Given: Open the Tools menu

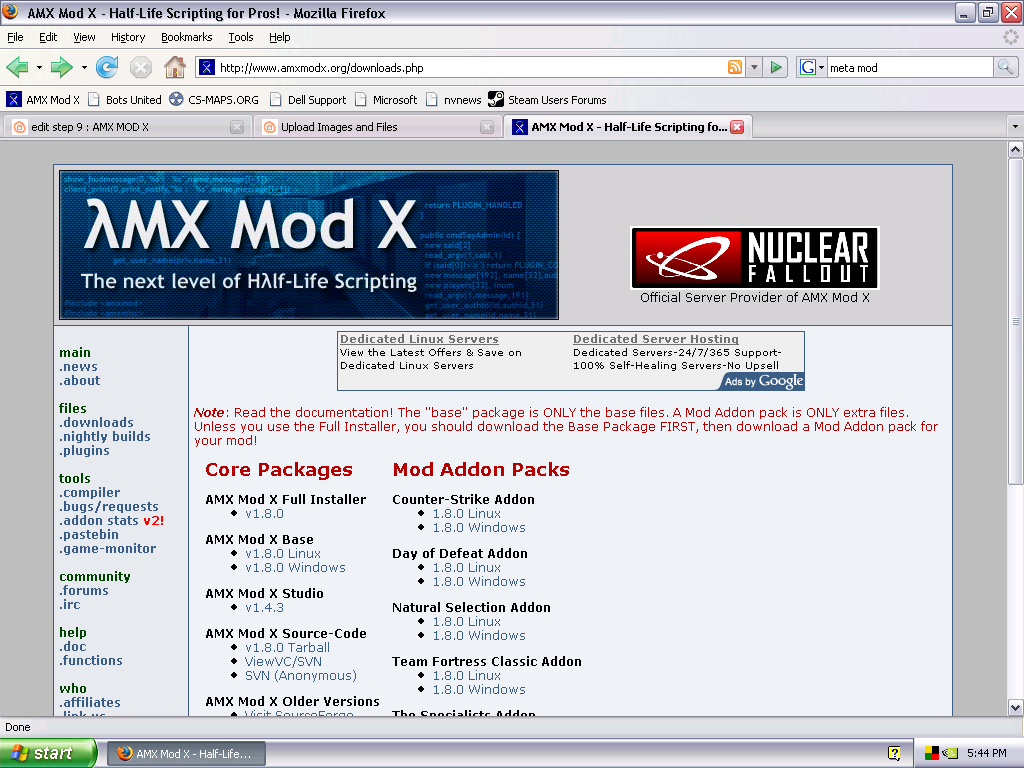Looking at the screenshot, I should [x=240, y=37].
